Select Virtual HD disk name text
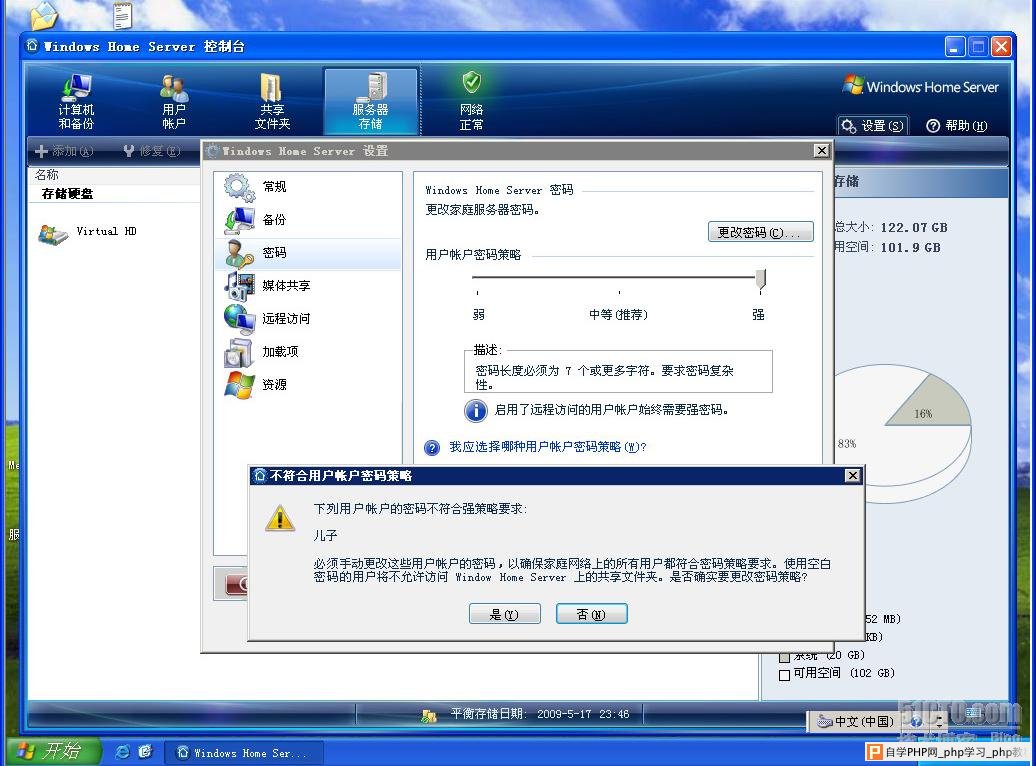 [106, 231]
